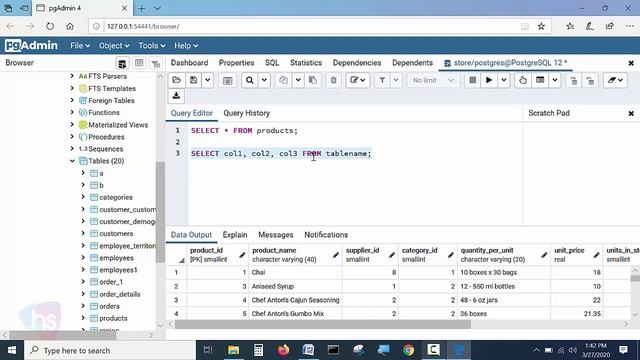Switch to the SQL tab
640x360 pixels.
click(272, 63)
